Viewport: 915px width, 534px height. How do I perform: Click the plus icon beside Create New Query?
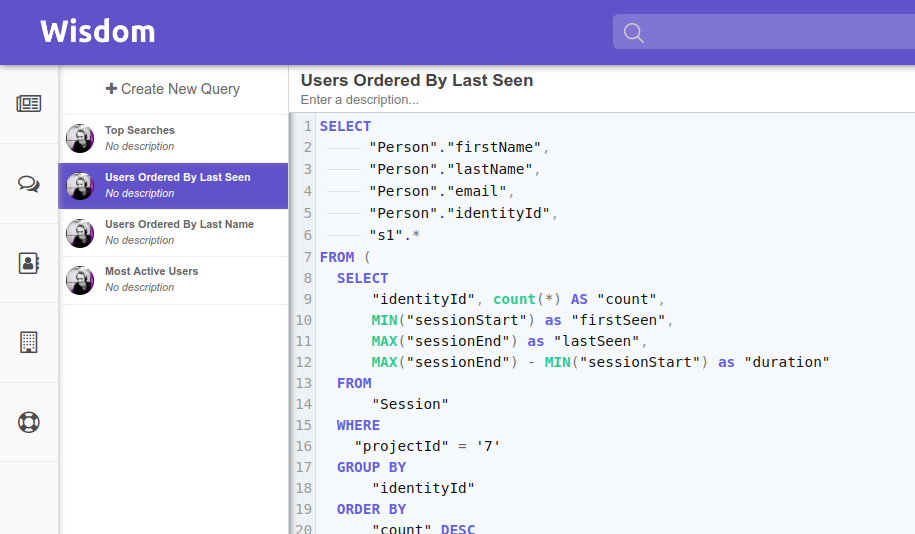coord(111,89)
